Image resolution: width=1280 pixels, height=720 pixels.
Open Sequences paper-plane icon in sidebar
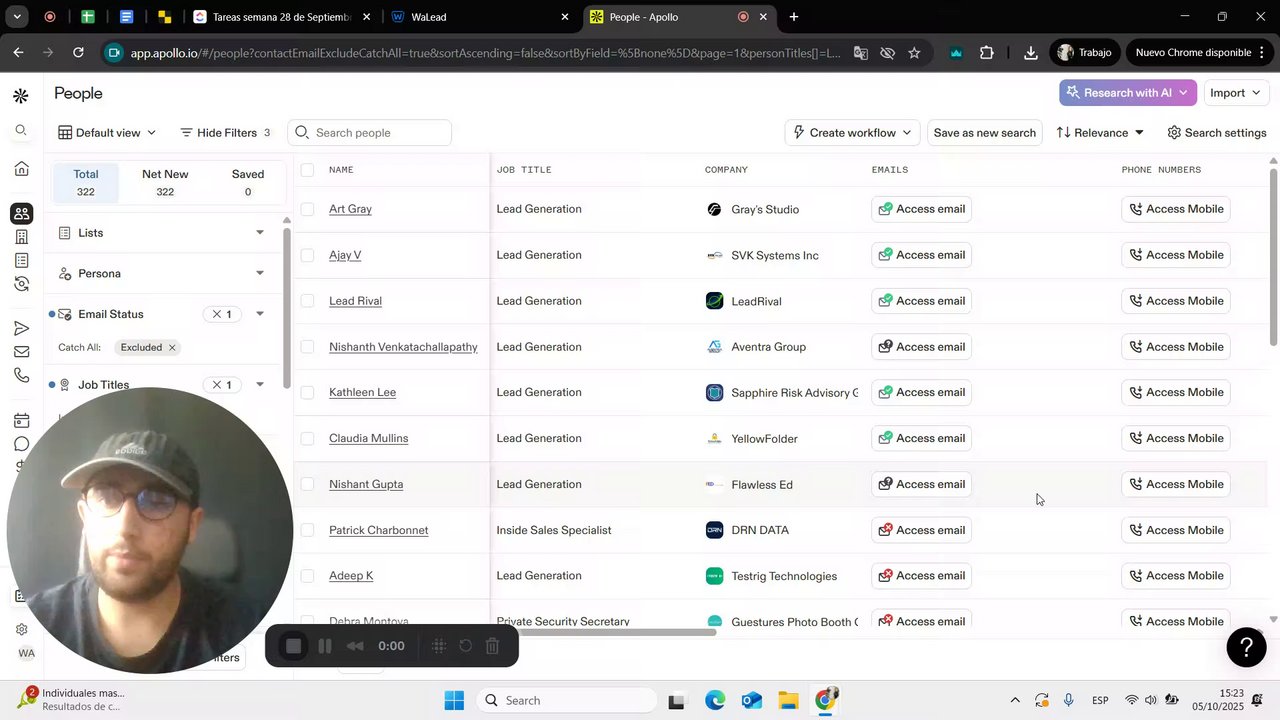[21, 328]
